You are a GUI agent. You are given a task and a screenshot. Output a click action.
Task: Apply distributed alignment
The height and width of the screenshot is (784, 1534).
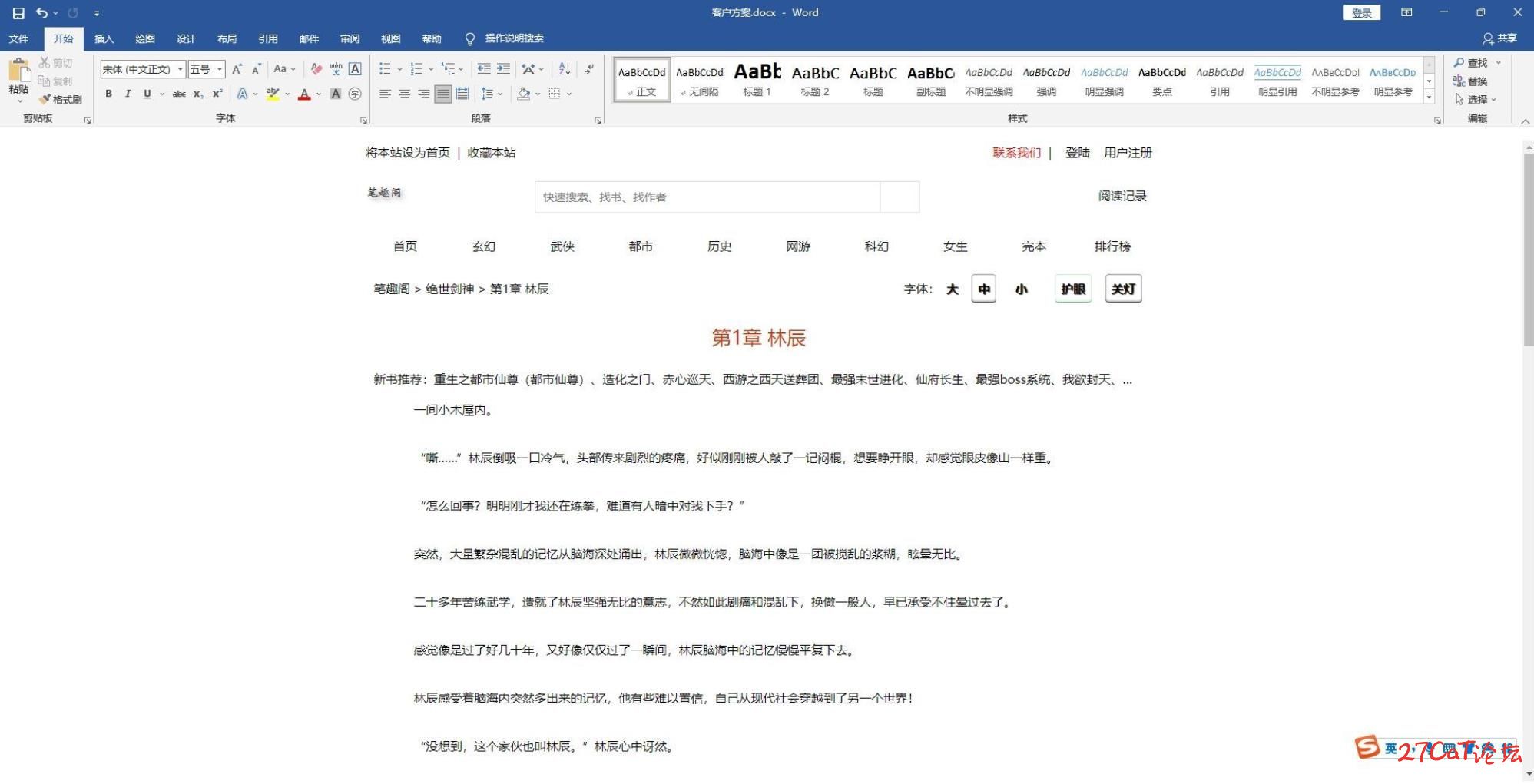coord(462,94)
